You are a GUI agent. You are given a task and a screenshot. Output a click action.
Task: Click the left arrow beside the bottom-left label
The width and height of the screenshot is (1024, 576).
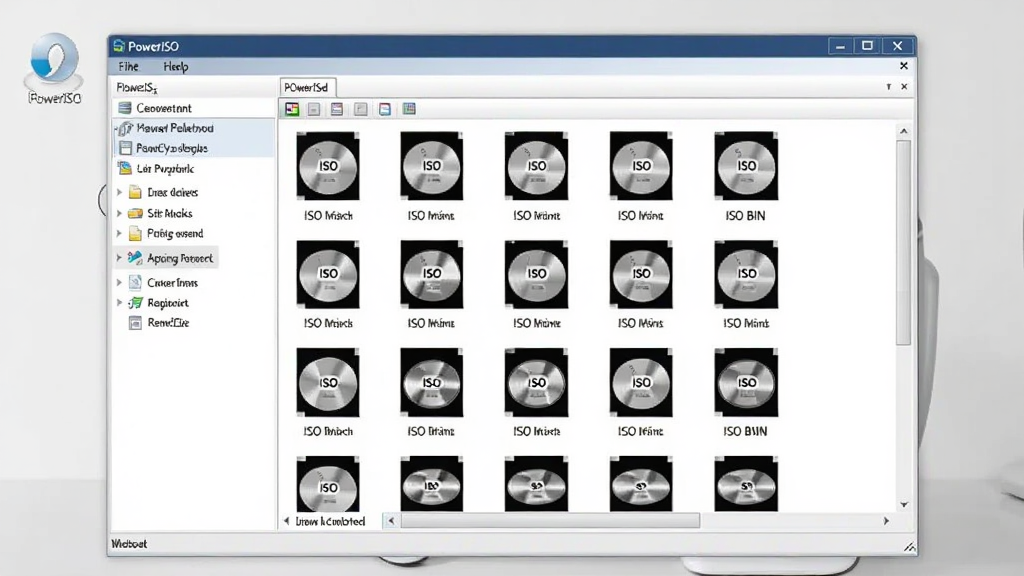(x=287, y=520)
